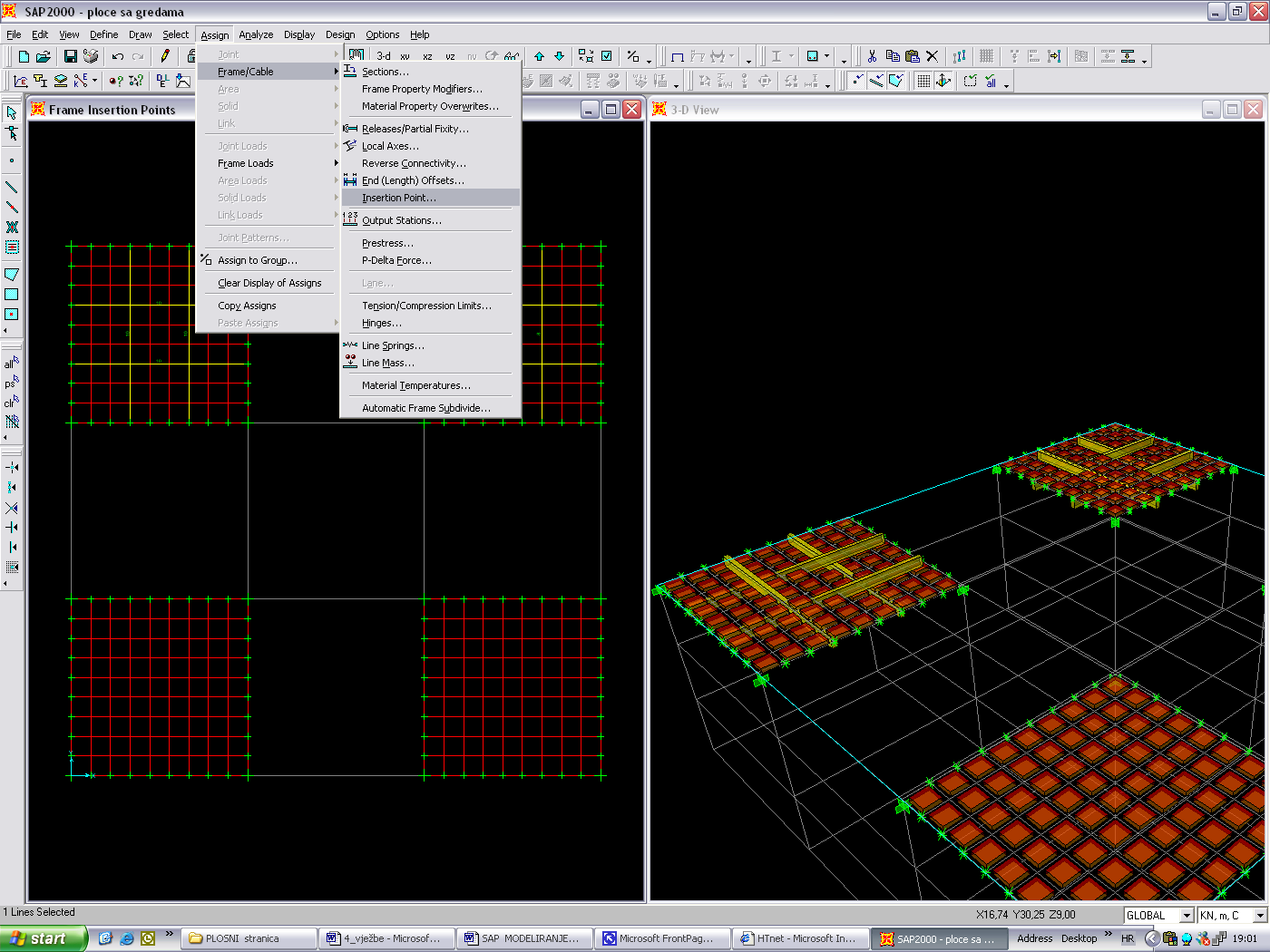Click the perspective glasses toggle icon
This screenshot has height=952, width=1270.
click(x=513, y=56)
